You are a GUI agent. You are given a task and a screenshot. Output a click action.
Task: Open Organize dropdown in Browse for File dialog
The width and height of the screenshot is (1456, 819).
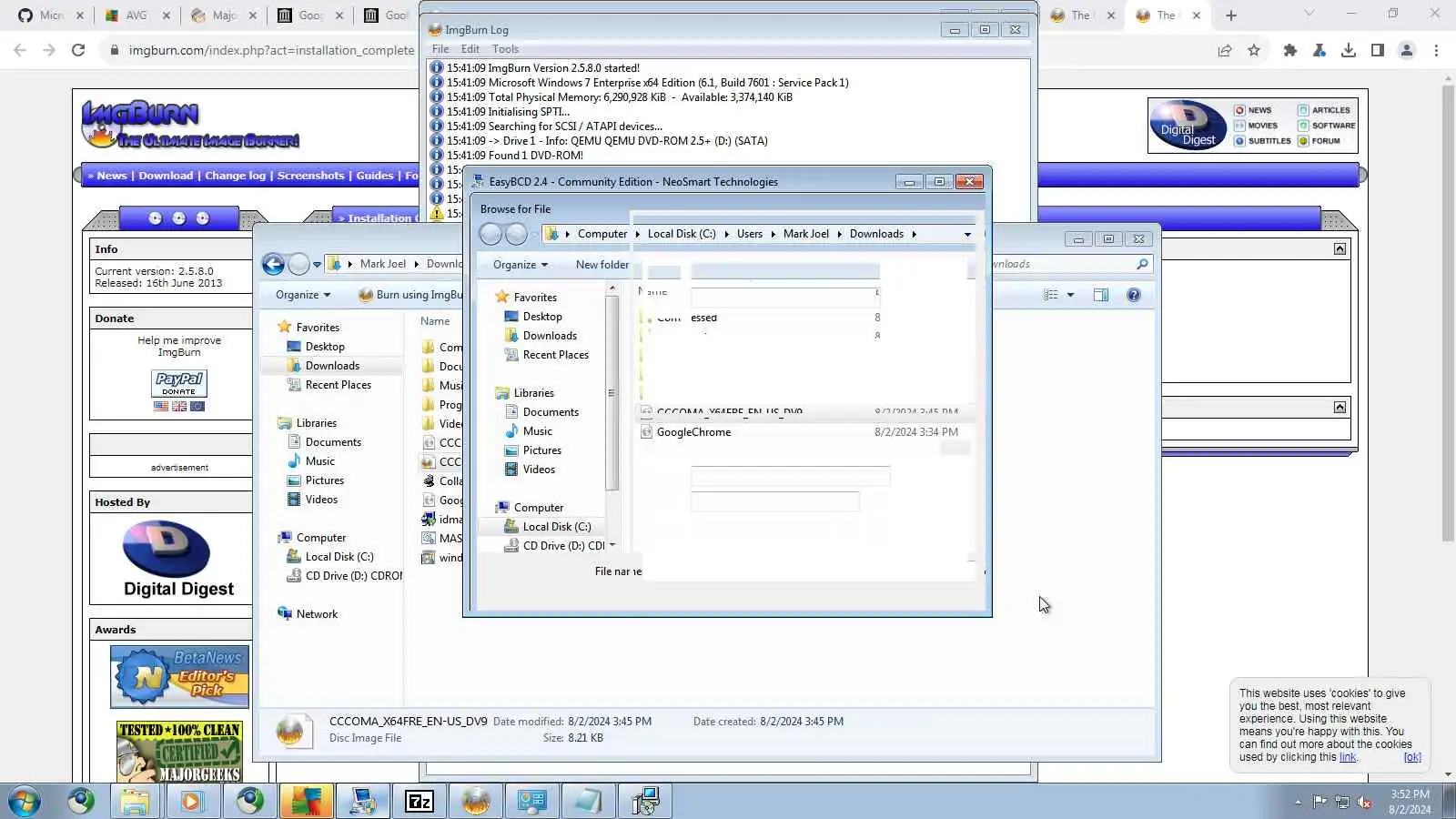coord(521,265)
